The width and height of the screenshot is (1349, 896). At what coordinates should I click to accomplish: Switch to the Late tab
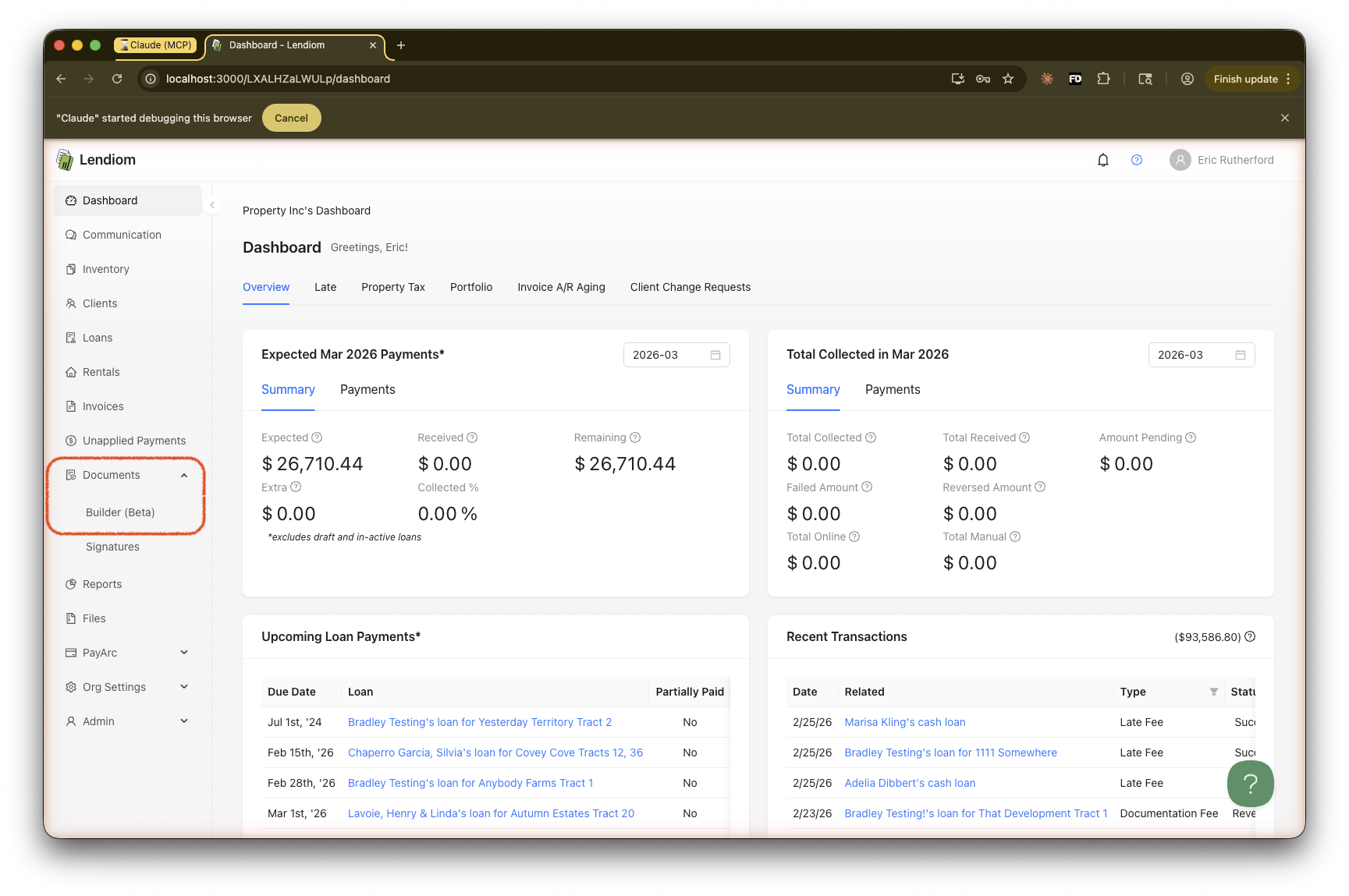325,287
